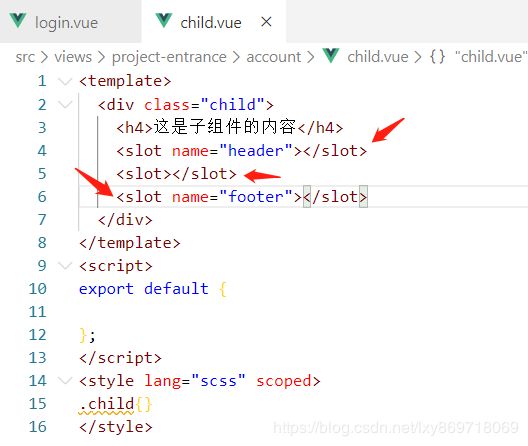
Task: Click the closing </div> tag
Action: 125,220
